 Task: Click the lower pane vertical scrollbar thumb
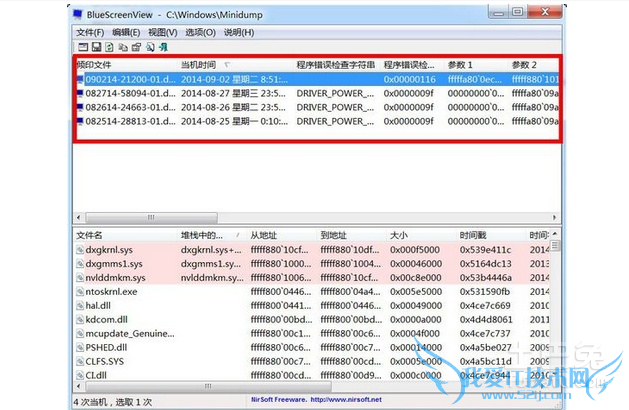click(x=555, y=246)
